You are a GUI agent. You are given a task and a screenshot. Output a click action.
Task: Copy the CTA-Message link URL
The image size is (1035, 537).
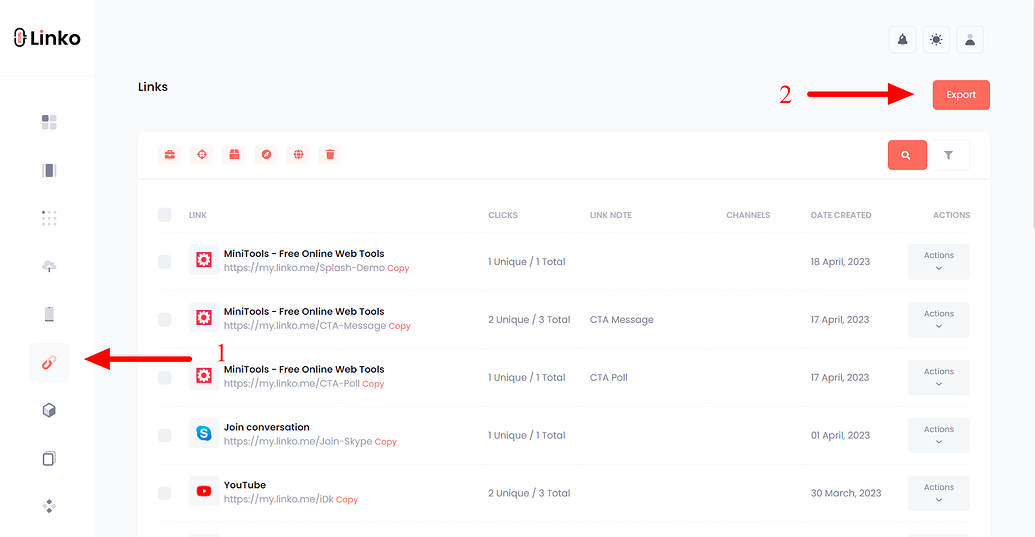point(399,326)
